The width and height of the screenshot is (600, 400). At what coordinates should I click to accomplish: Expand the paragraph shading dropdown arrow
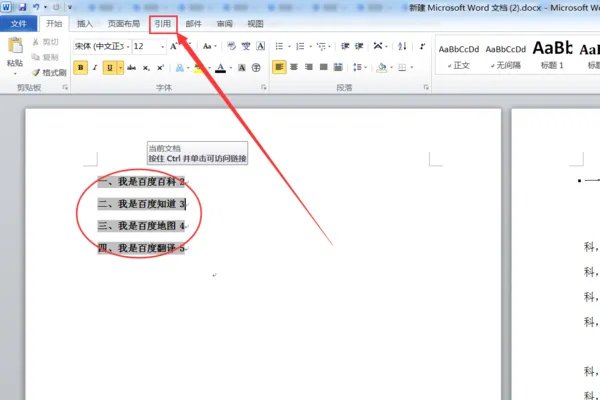pos(391,68)
